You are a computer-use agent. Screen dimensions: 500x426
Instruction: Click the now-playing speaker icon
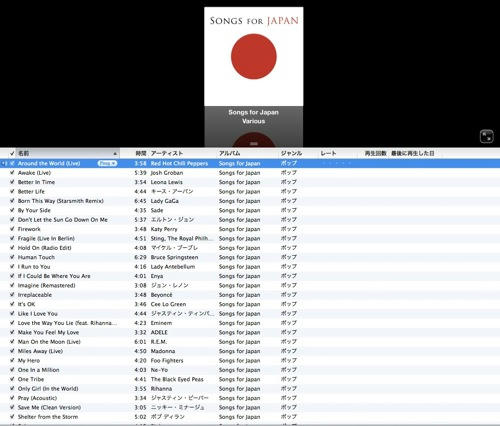point(4,163)
